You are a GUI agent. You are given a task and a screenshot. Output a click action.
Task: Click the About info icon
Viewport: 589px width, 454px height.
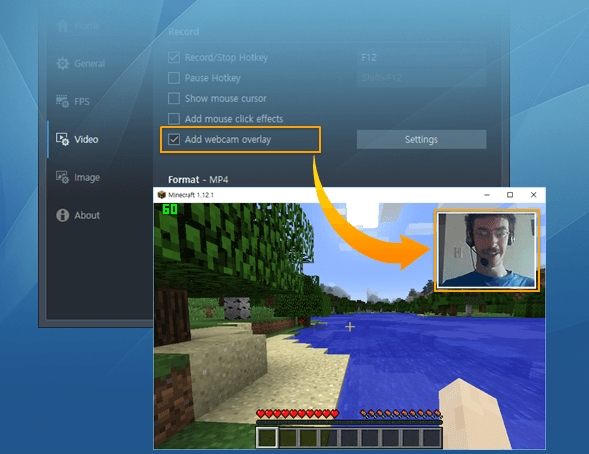tap(62, 215)
